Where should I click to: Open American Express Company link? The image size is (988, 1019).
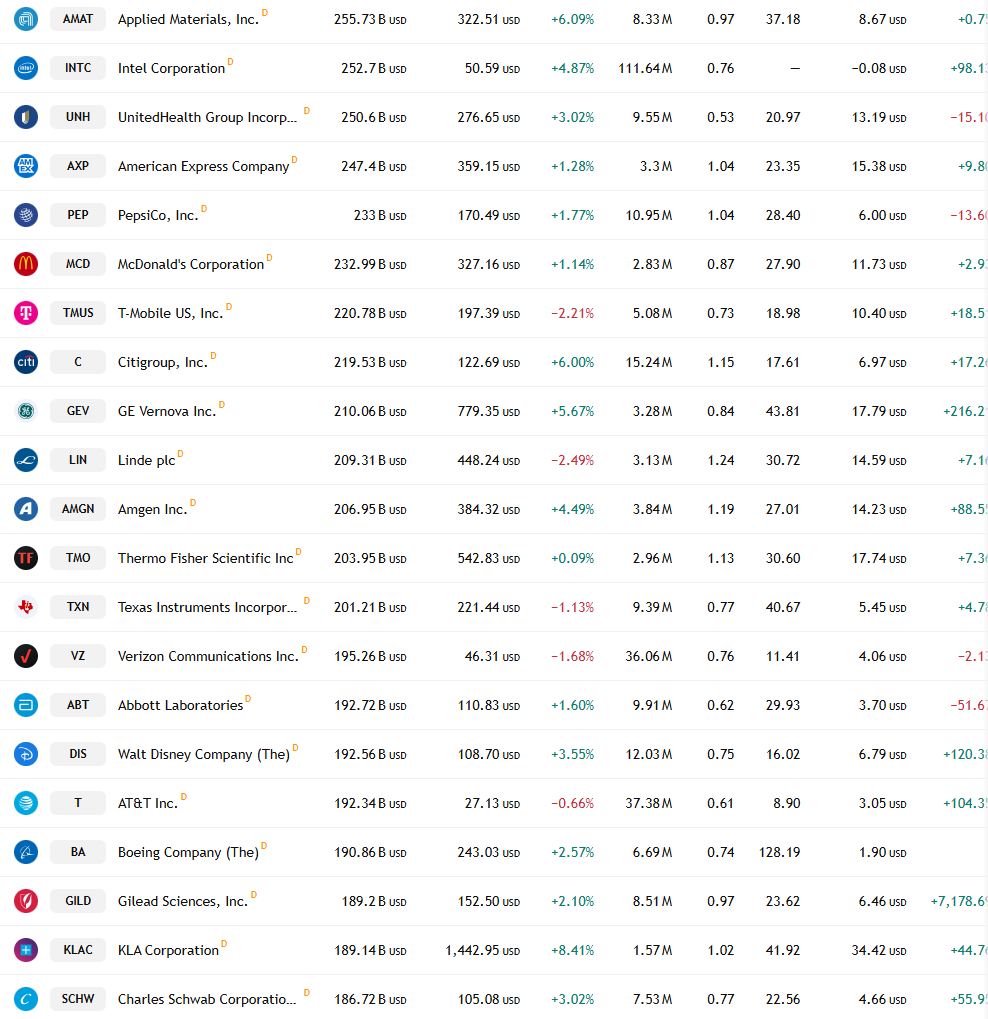tap(203, 166)
